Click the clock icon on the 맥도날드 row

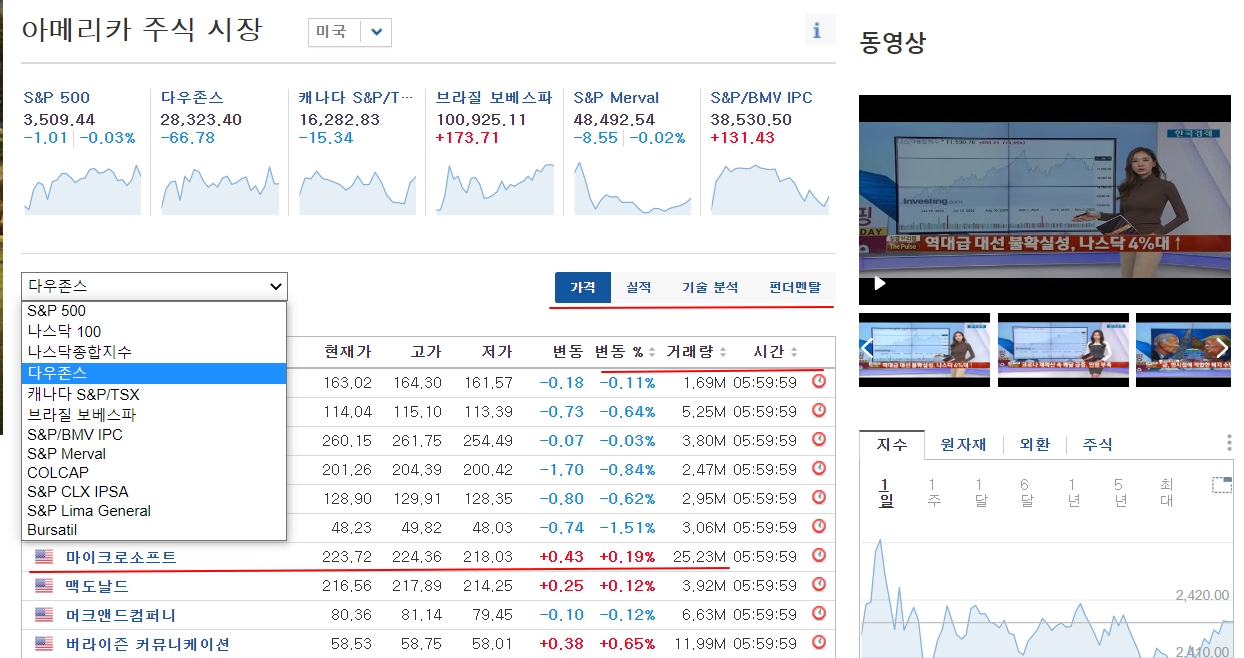818,584
